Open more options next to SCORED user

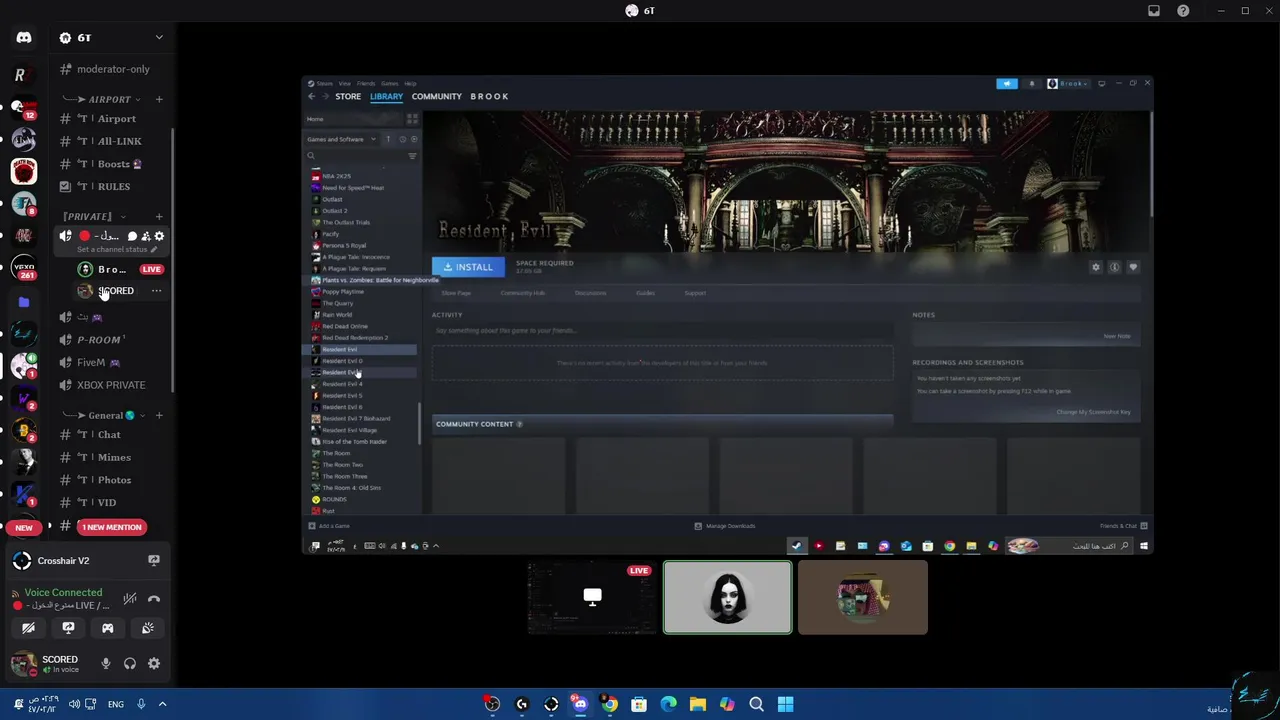coord(156,291)
